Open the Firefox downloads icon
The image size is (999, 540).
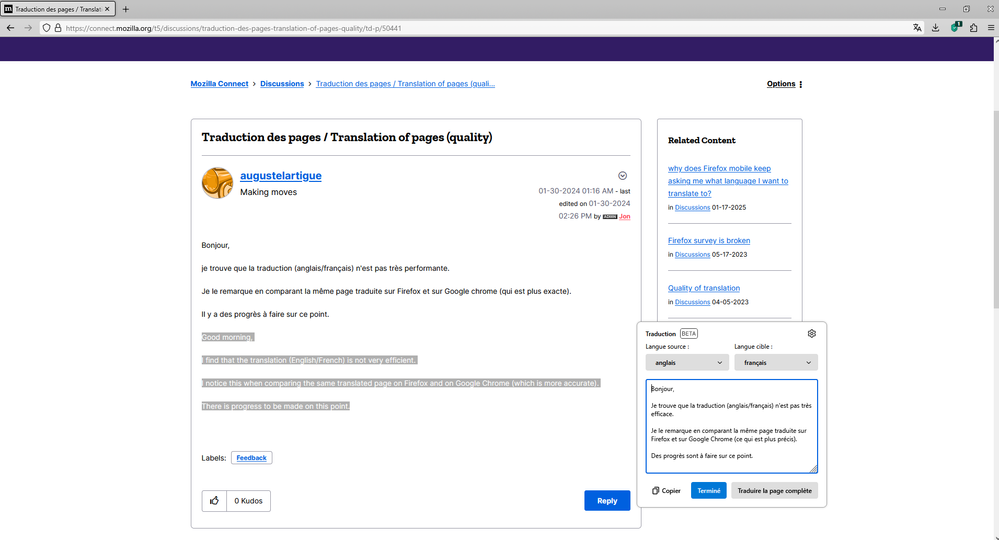point(936,28)
